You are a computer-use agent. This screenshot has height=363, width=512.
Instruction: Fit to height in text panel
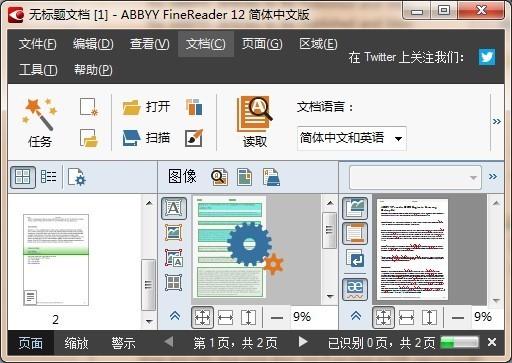tap(429, 317)
